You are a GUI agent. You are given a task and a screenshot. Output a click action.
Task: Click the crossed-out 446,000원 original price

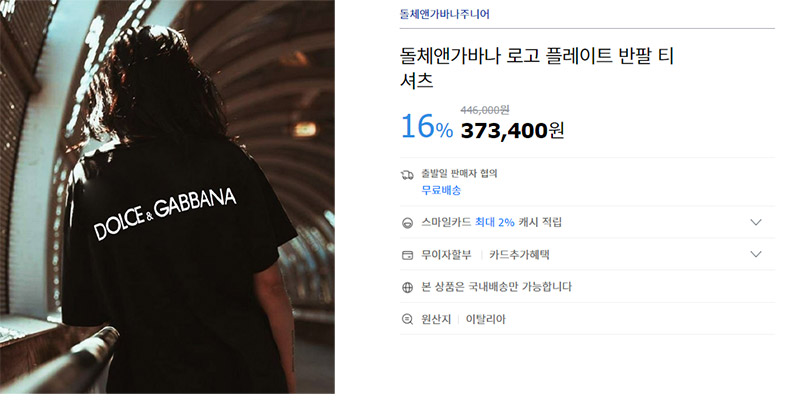click(485, 110)
